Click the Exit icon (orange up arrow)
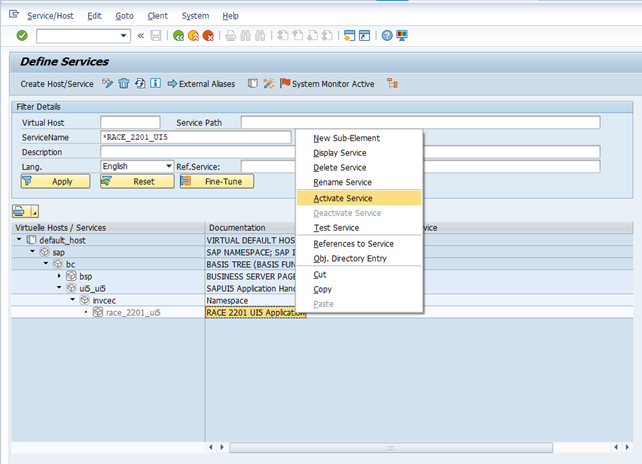Viewport: 642px width, 464px height. point(193,36)
